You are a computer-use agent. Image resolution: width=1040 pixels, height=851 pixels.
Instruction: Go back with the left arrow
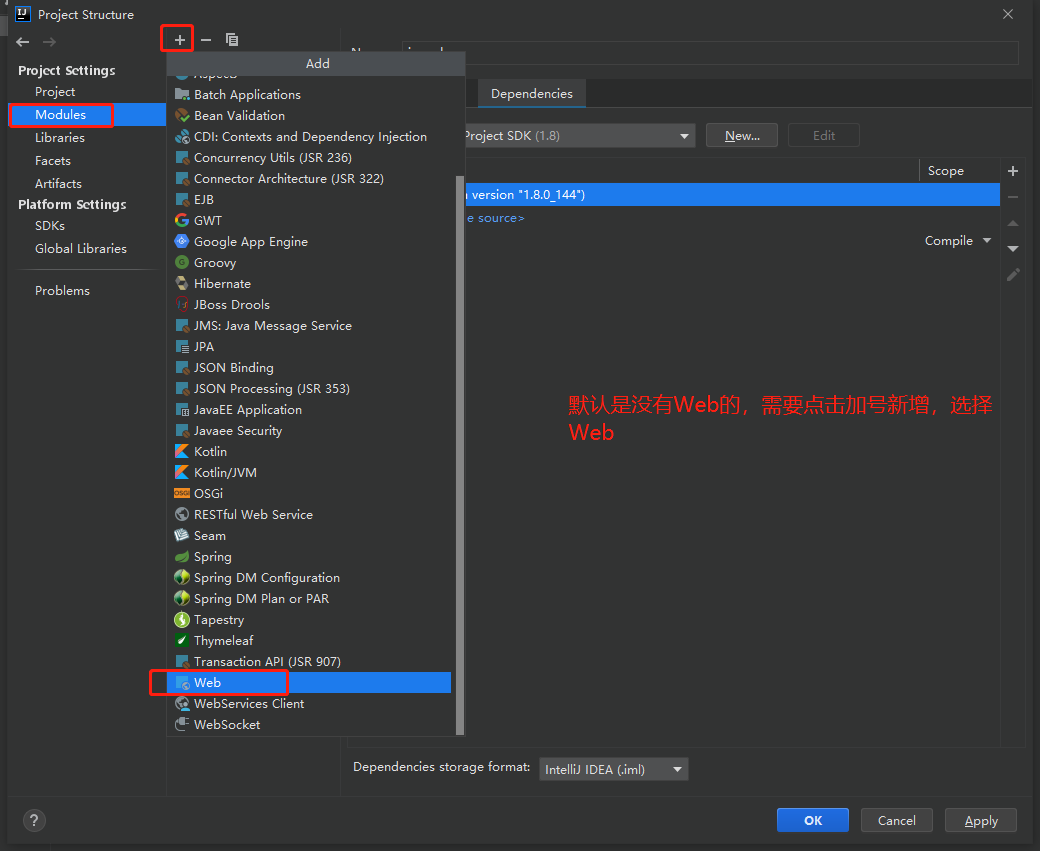[x=23, y=42]
